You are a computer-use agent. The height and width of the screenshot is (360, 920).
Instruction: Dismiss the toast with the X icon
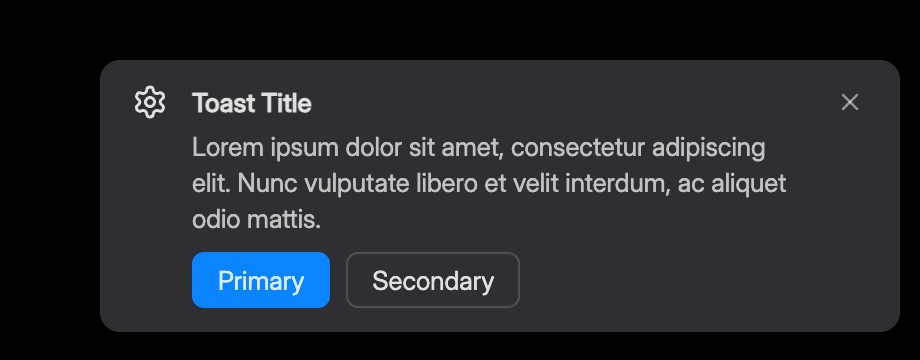tap(850, 103)
